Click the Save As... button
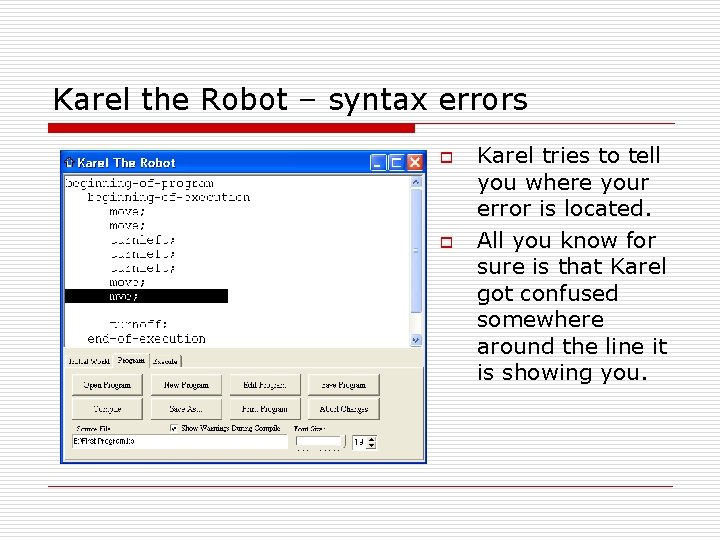Image resolution: width=720 pixels, height=540 pixels. (186, 409)
